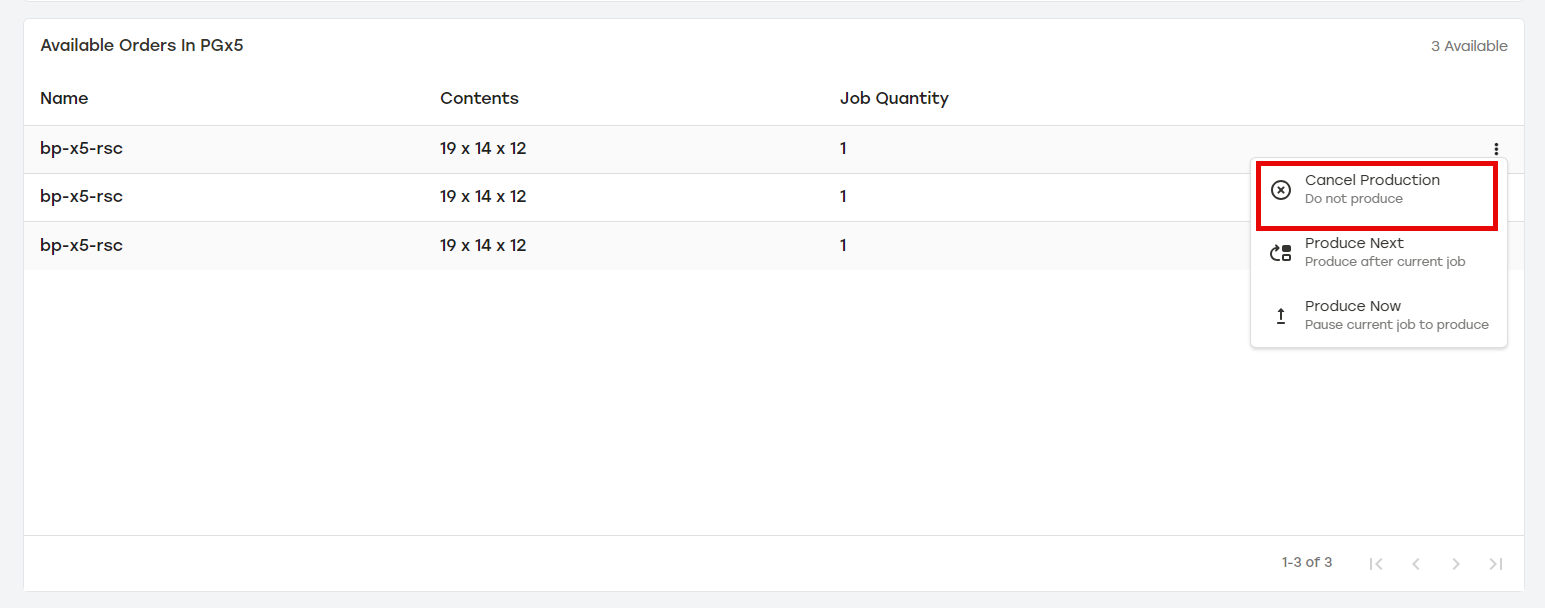Image resolution: width=1545 pixels, height=608 pixels.
Task: Click the 1-3 of 3 pagination text
Action: coord(1307,563)
